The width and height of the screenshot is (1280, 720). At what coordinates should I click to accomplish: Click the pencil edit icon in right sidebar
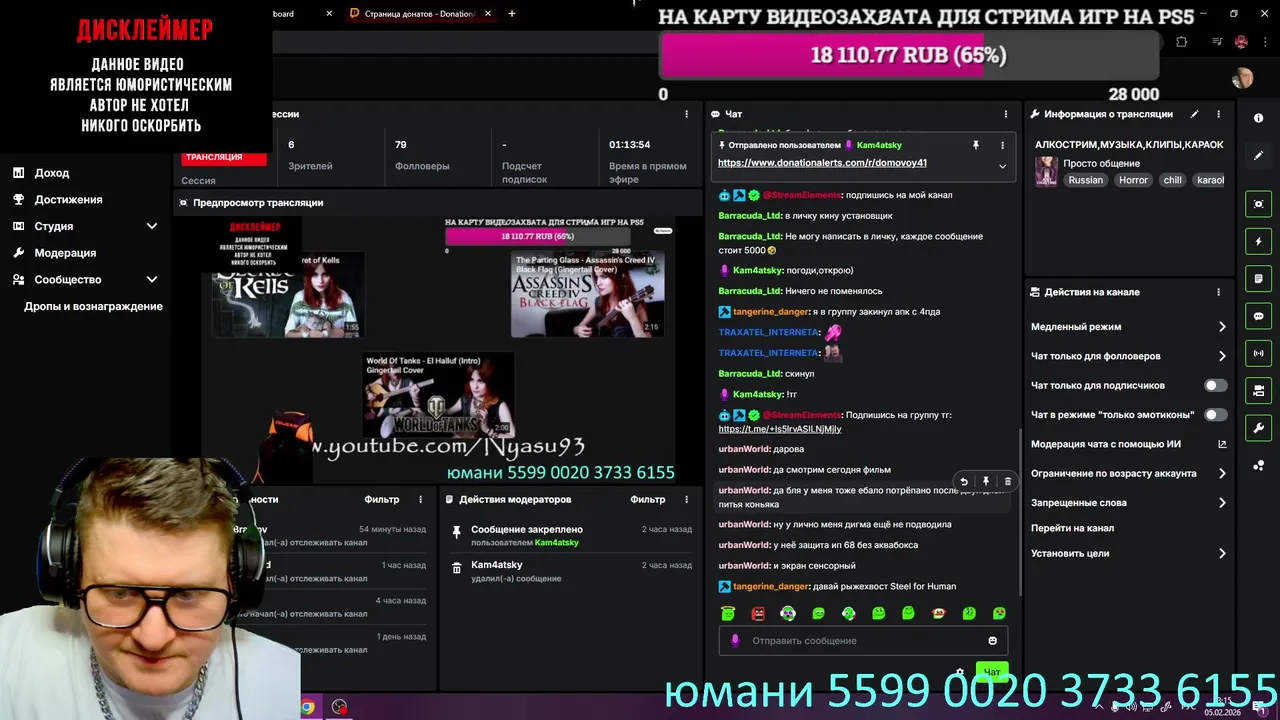(x=1258, y=156)
